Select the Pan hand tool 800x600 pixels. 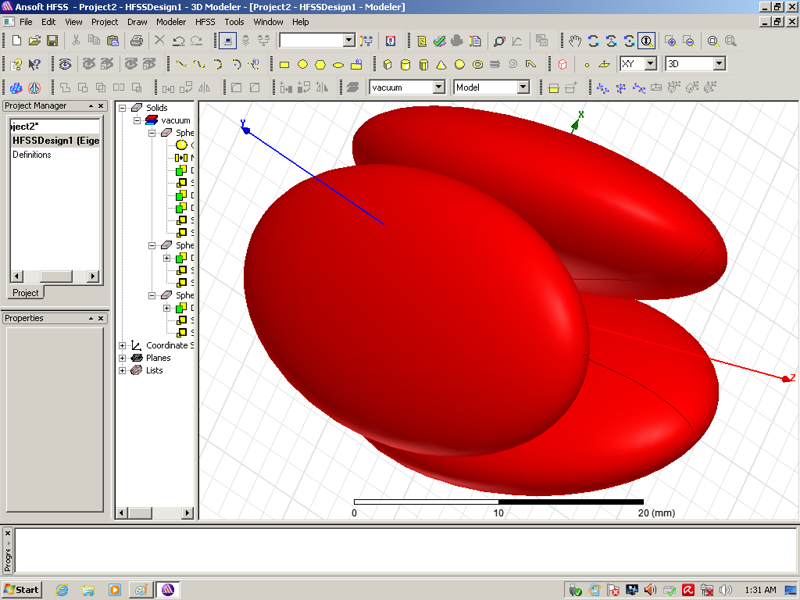[575, 41]
